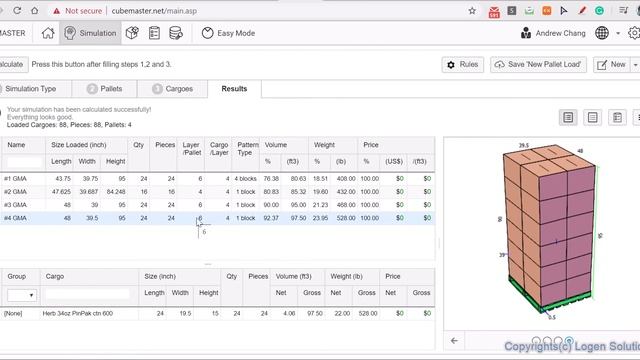The image size is (640, 360).
Task: Open the green tray extension icon
Action: pyautogui.click(x=529, y=11)
